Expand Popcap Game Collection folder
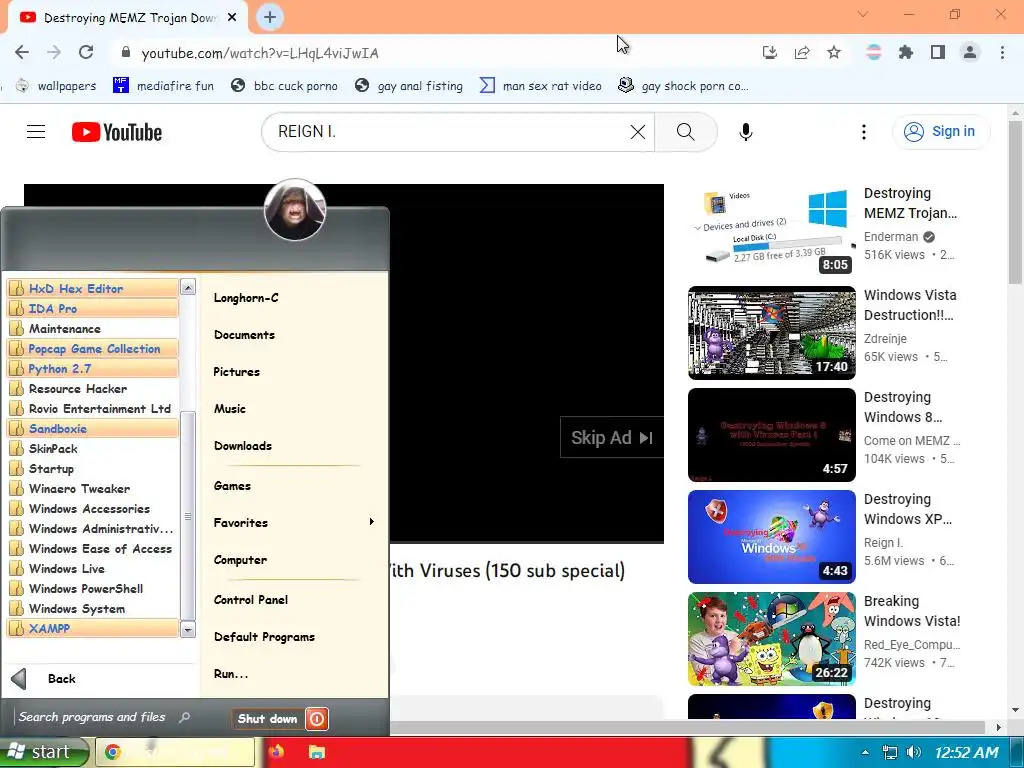The image size is (1024, 768). click(x=93, y=349)
